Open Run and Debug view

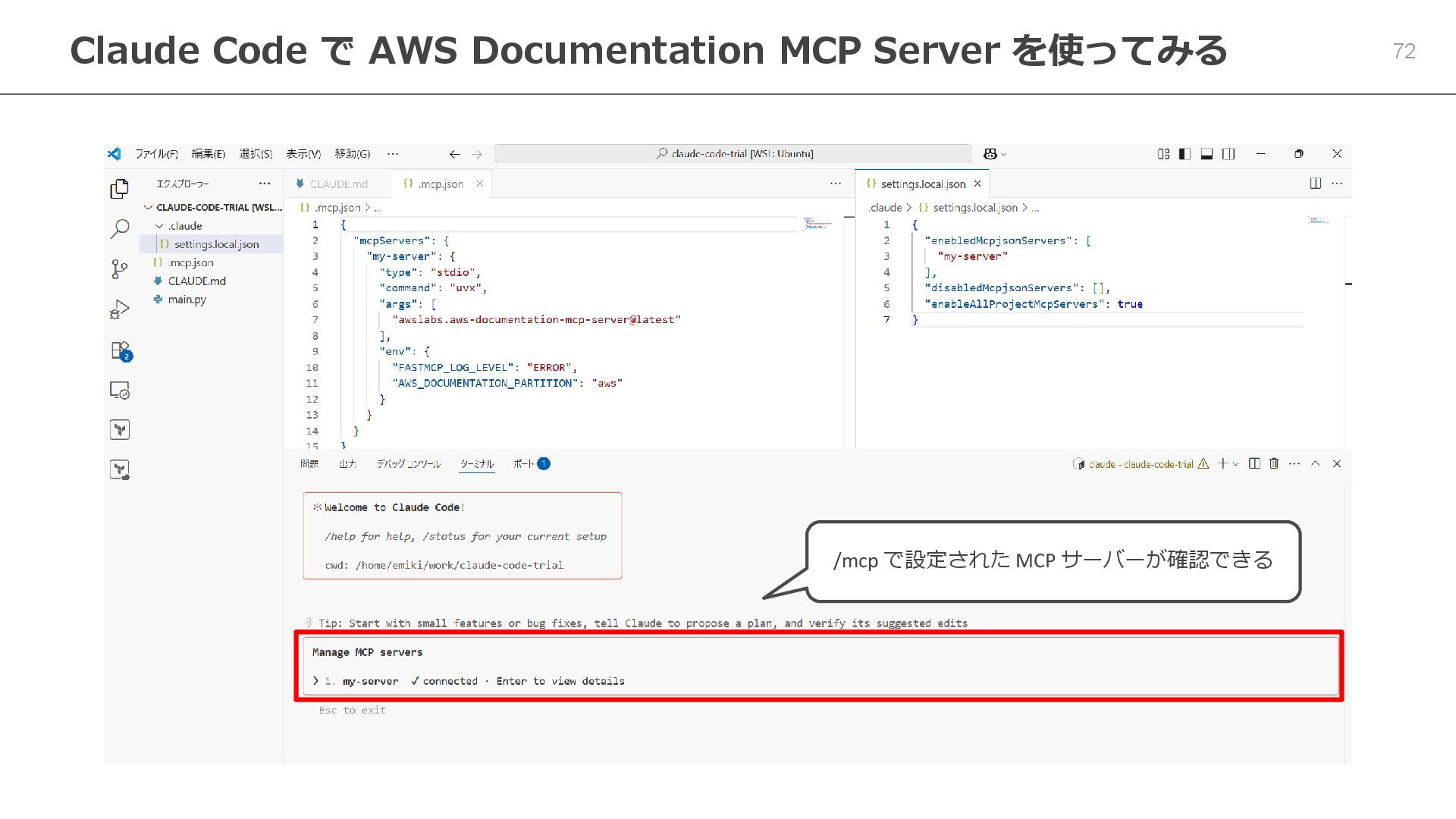pyautogui.click(x=120, y=309)
